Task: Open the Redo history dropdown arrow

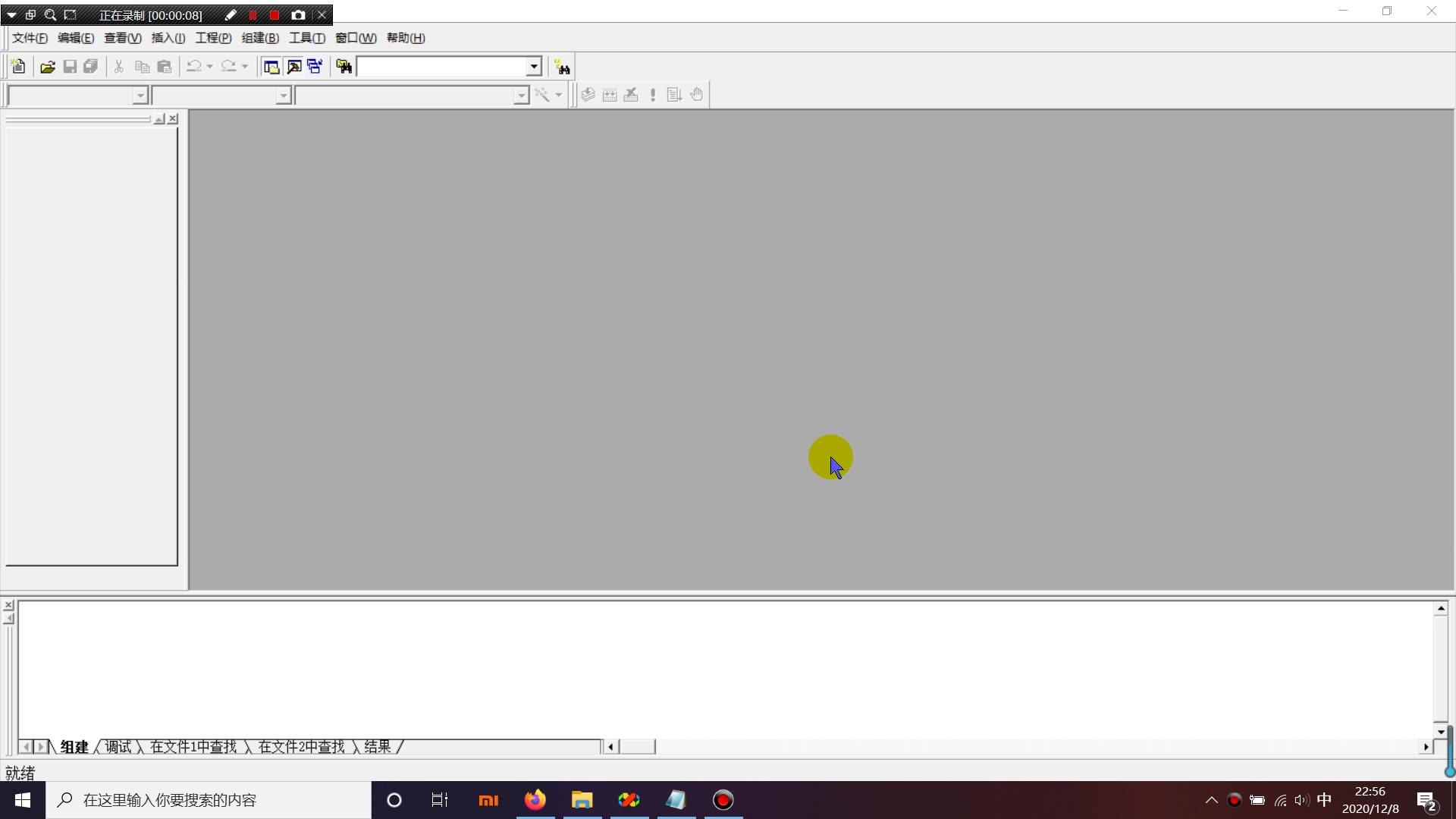Action: coord(245,67)
